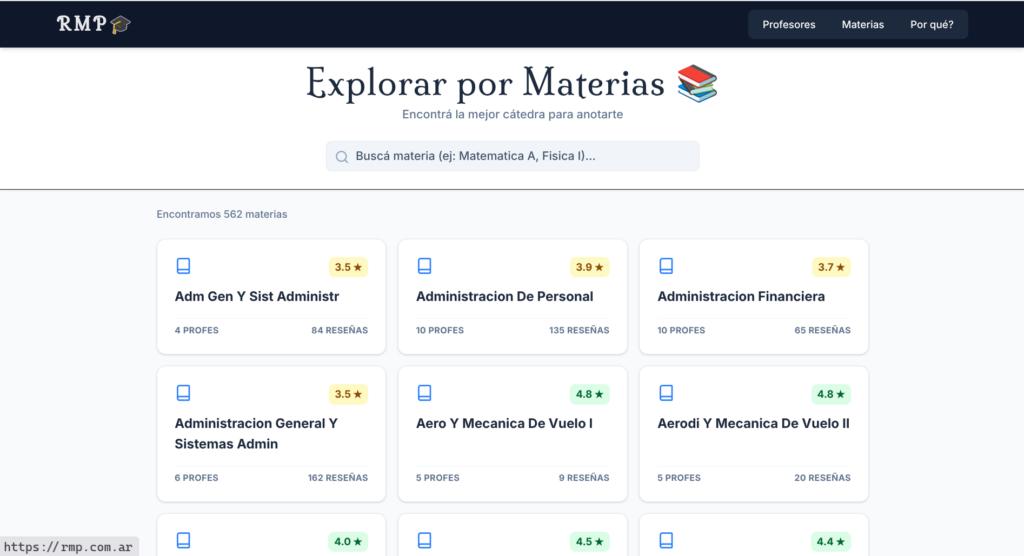
Task: Click the 162 reseñas count
Action: (337, 478)
